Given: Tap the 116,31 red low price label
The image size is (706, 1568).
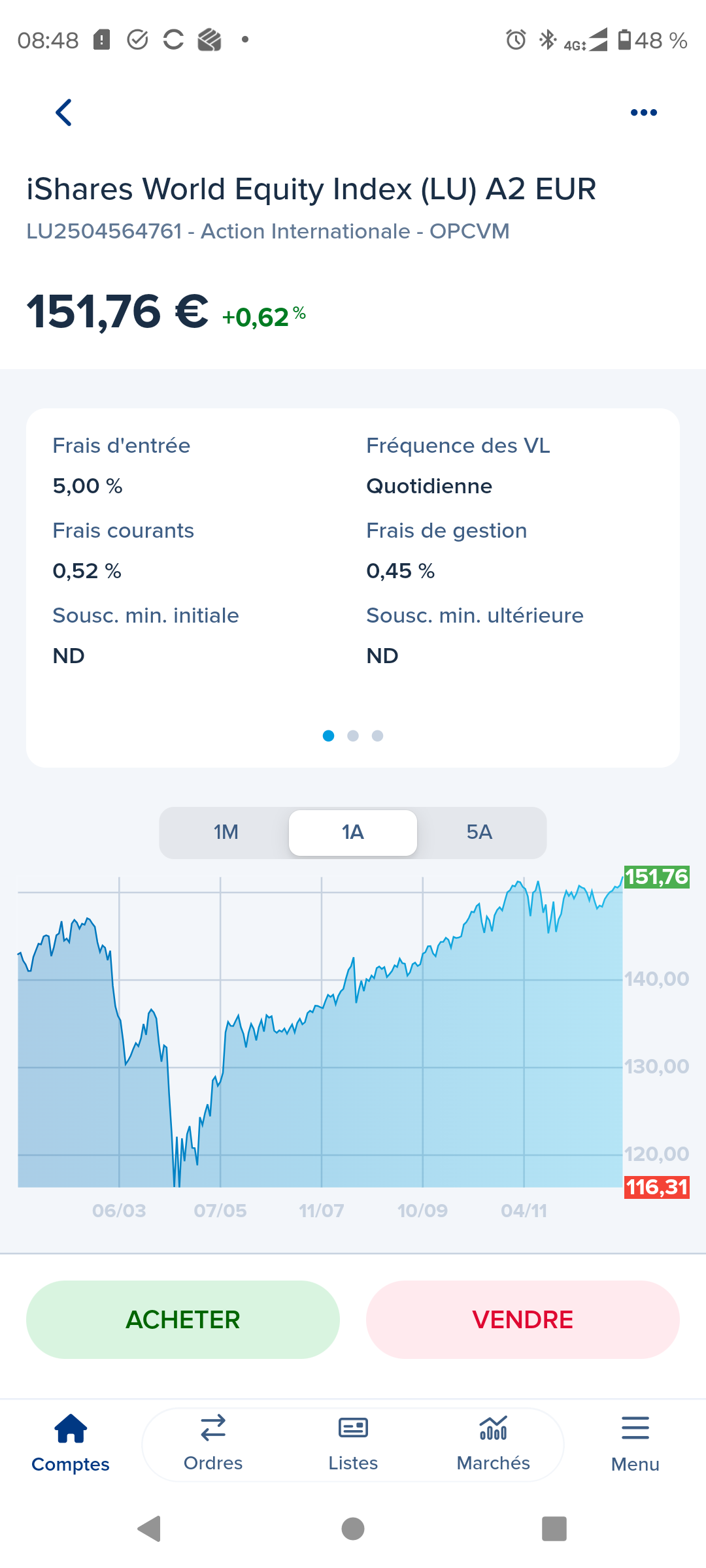Looking at the screenshot, I should pyautogui.click(x=656, y=1187).
